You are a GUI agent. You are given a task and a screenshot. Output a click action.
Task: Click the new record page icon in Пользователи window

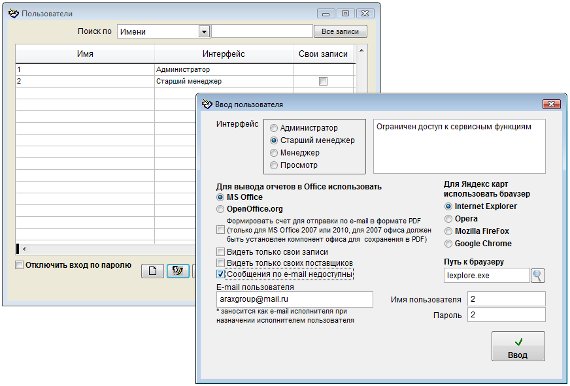(153, 271)
